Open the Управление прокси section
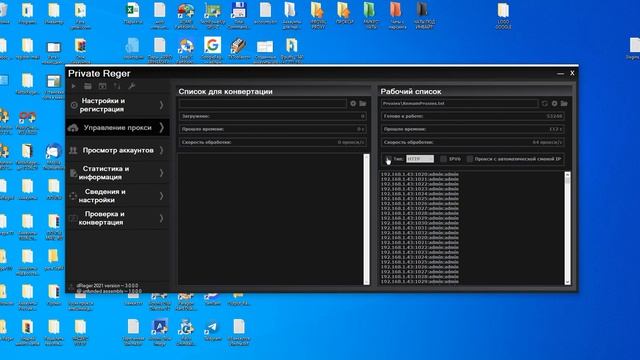The image size is (640, 360). point(118,128)
